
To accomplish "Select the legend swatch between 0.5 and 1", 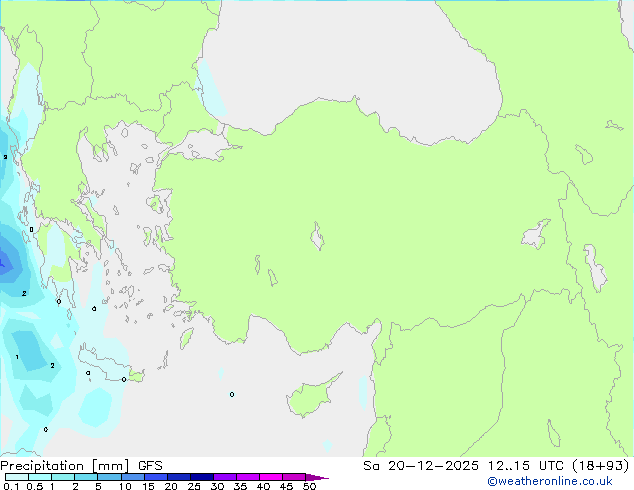I will [40, 477].
